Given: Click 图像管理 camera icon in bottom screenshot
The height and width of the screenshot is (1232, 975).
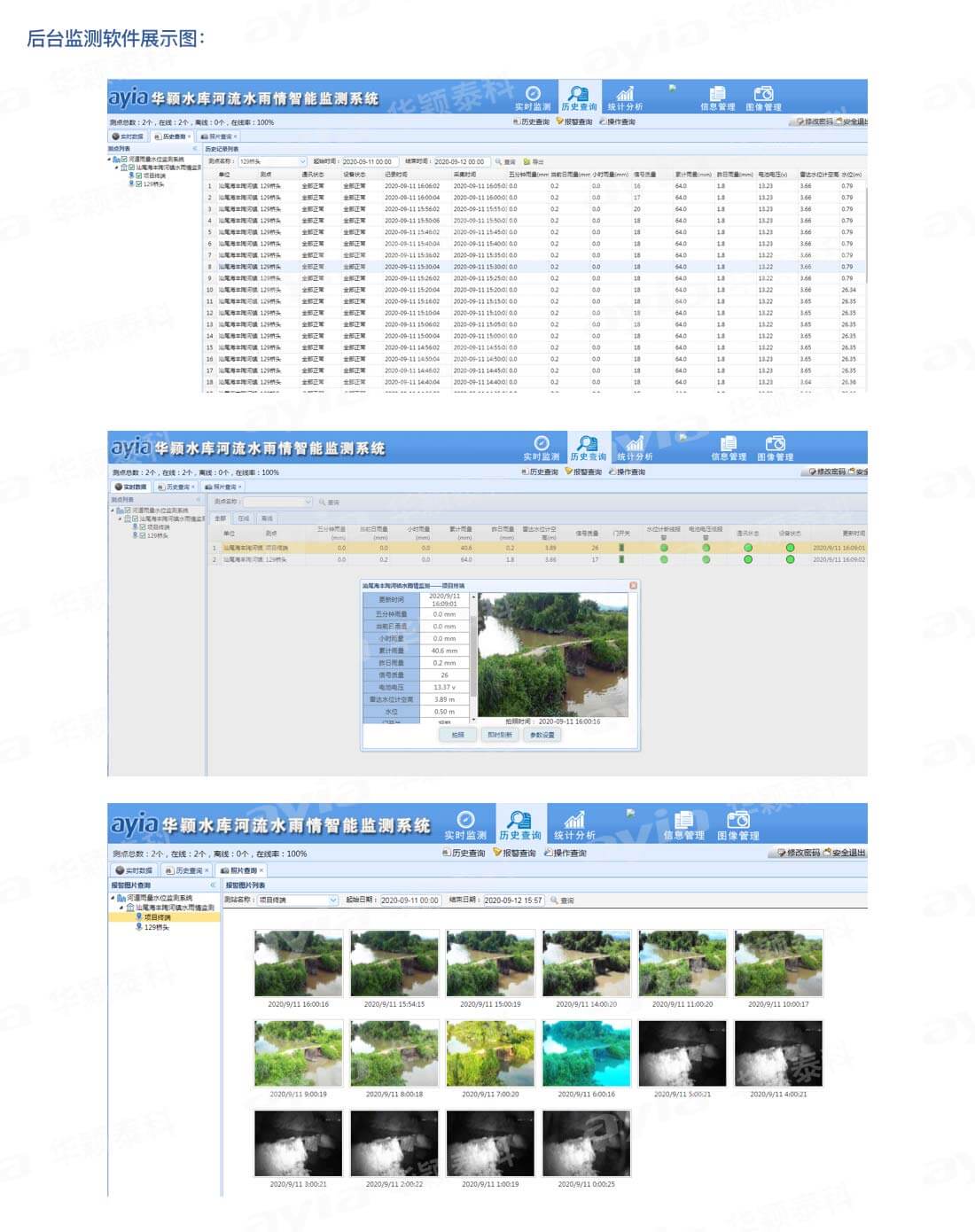Looking at the screenshot, I should click(x=737, y=820).
